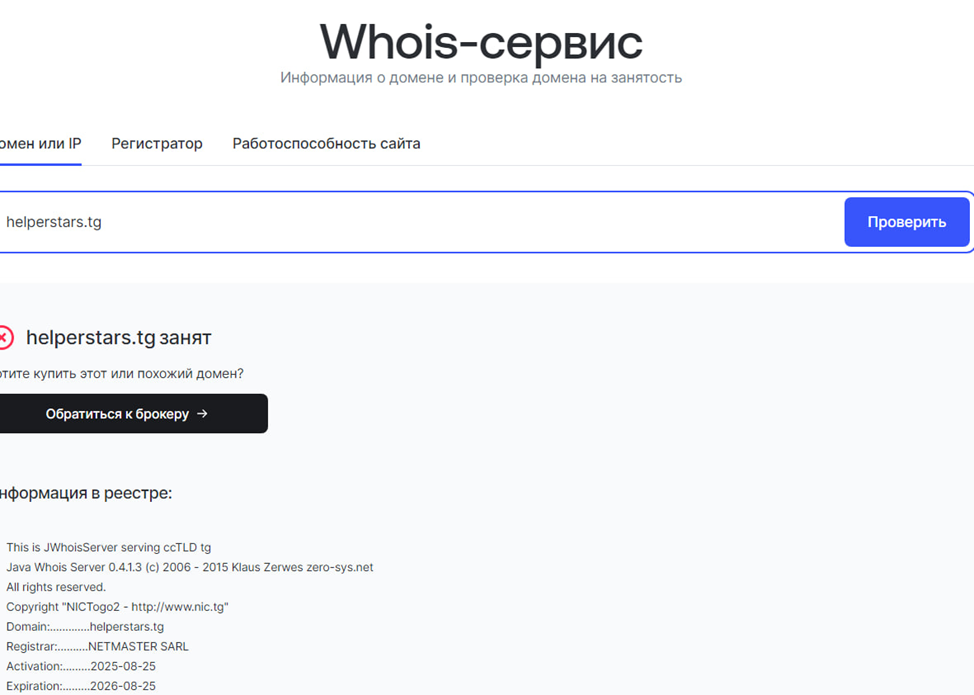
Task: Switch to the Регистратор tab
Action: click(x=157, y=143)
